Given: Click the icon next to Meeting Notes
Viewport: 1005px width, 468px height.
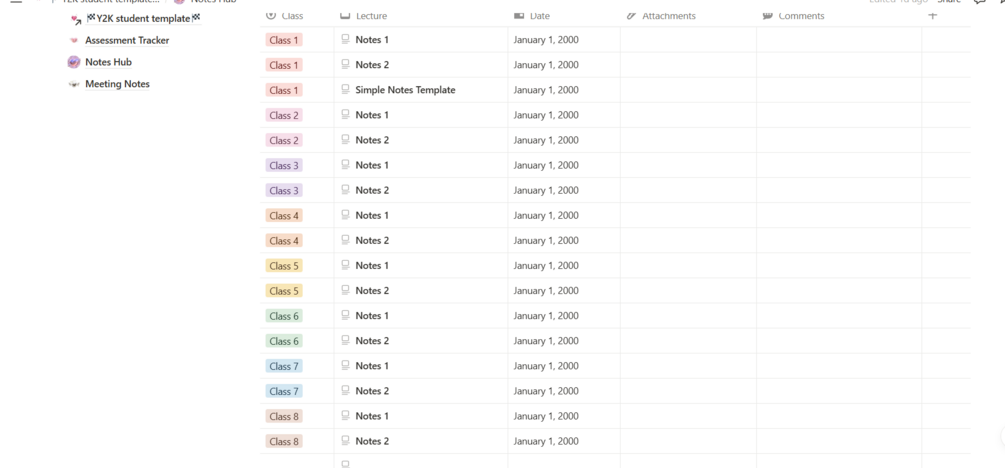Looking at the screenshot, I should point(74,85).
